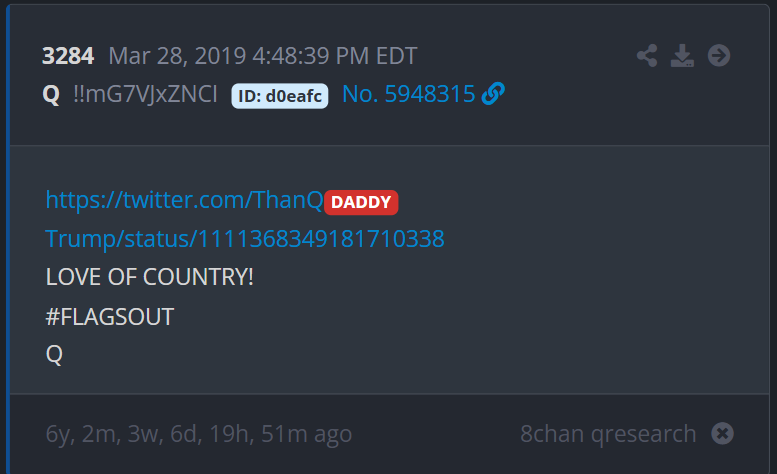This screenshot has width=777, height=474.
Task: Click the share icon for post 3284
Action: point(647,55)
